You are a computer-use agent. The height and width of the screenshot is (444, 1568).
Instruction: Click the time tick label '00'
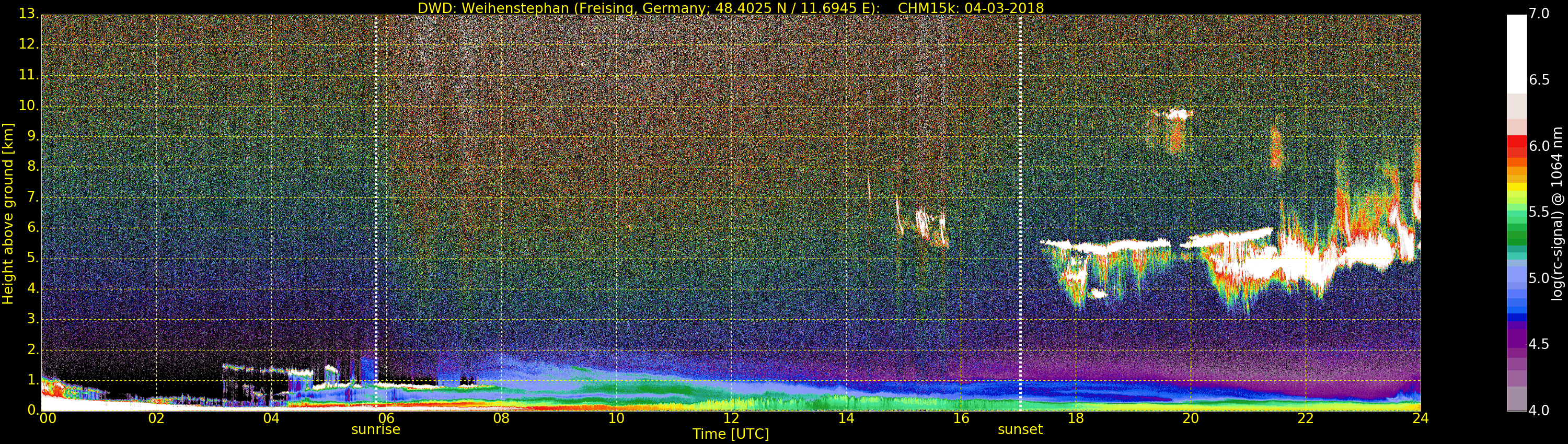point(48,418)
